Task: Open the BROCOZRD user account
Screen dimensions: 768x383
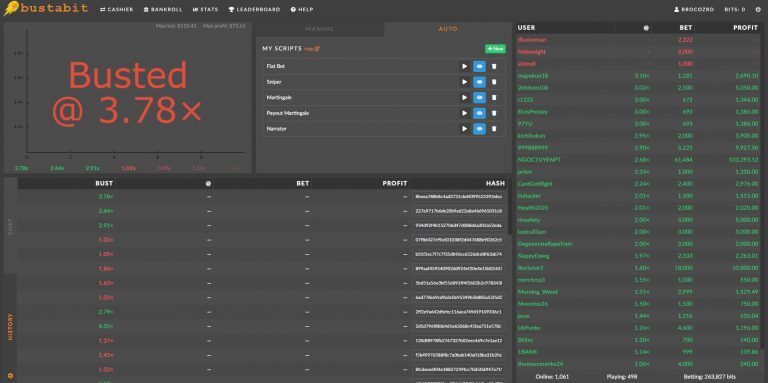Action: tap(694, 9)
